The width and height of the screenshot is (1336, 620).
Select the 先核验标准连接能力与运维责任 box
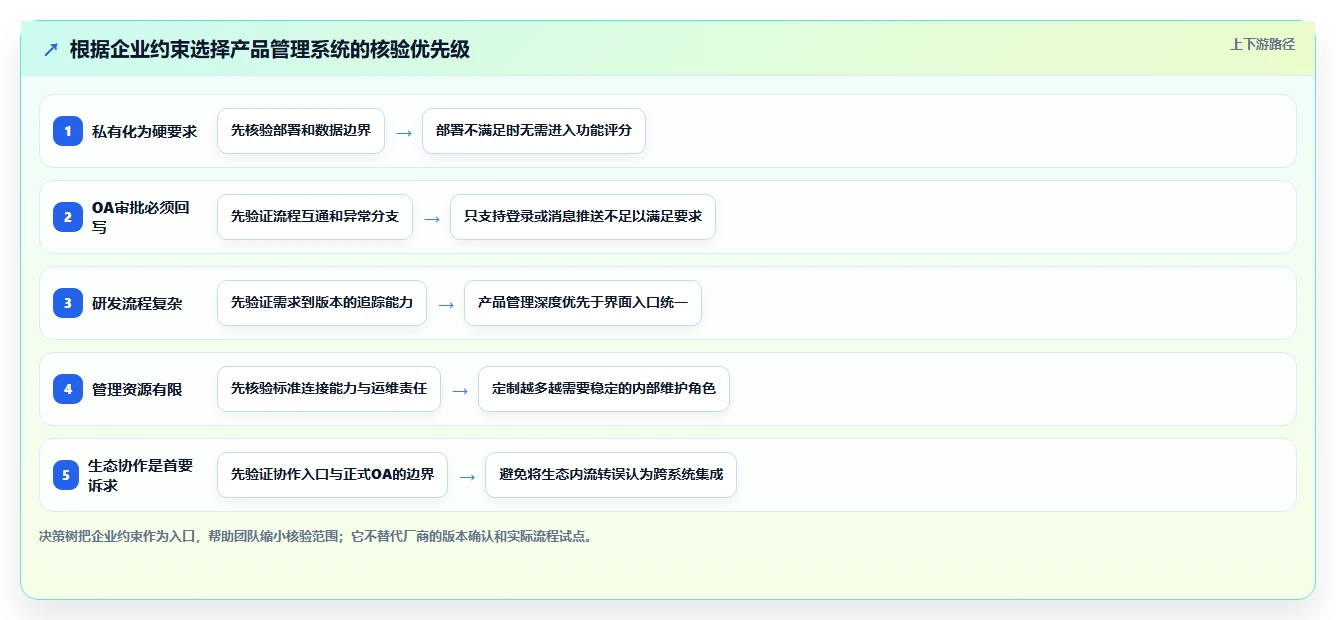click(329, 389)
